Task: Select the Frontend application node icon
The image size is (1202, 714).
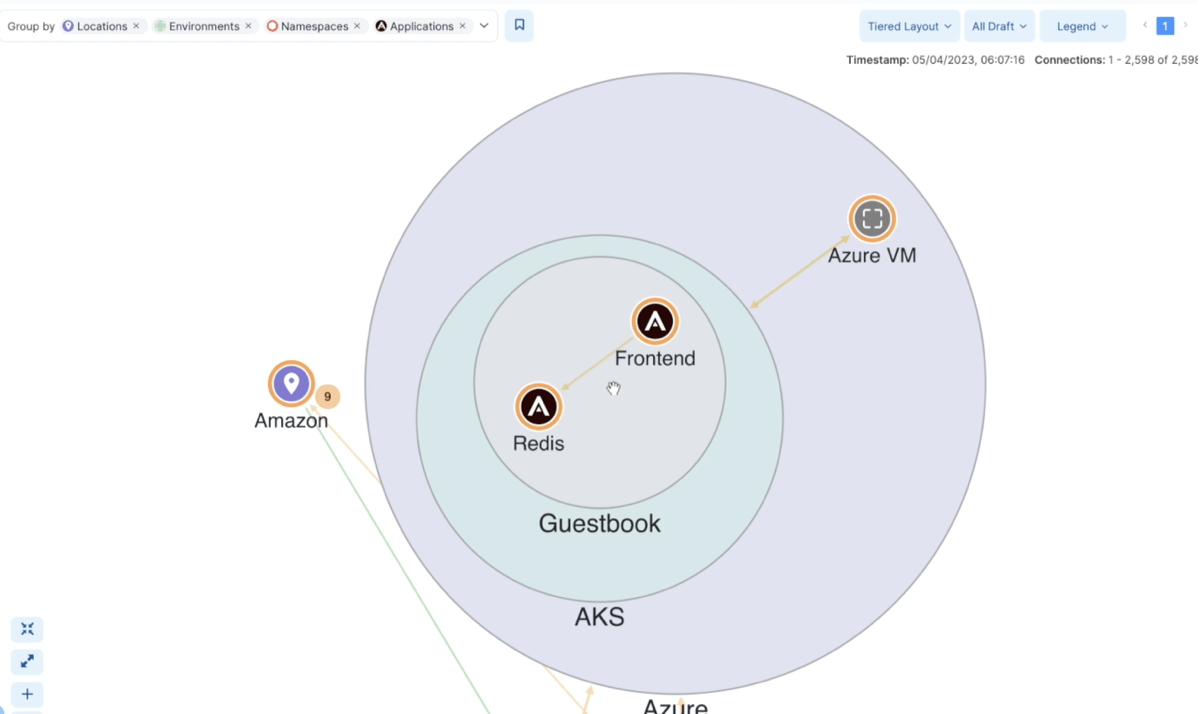Action: click(x=655, y=322)
